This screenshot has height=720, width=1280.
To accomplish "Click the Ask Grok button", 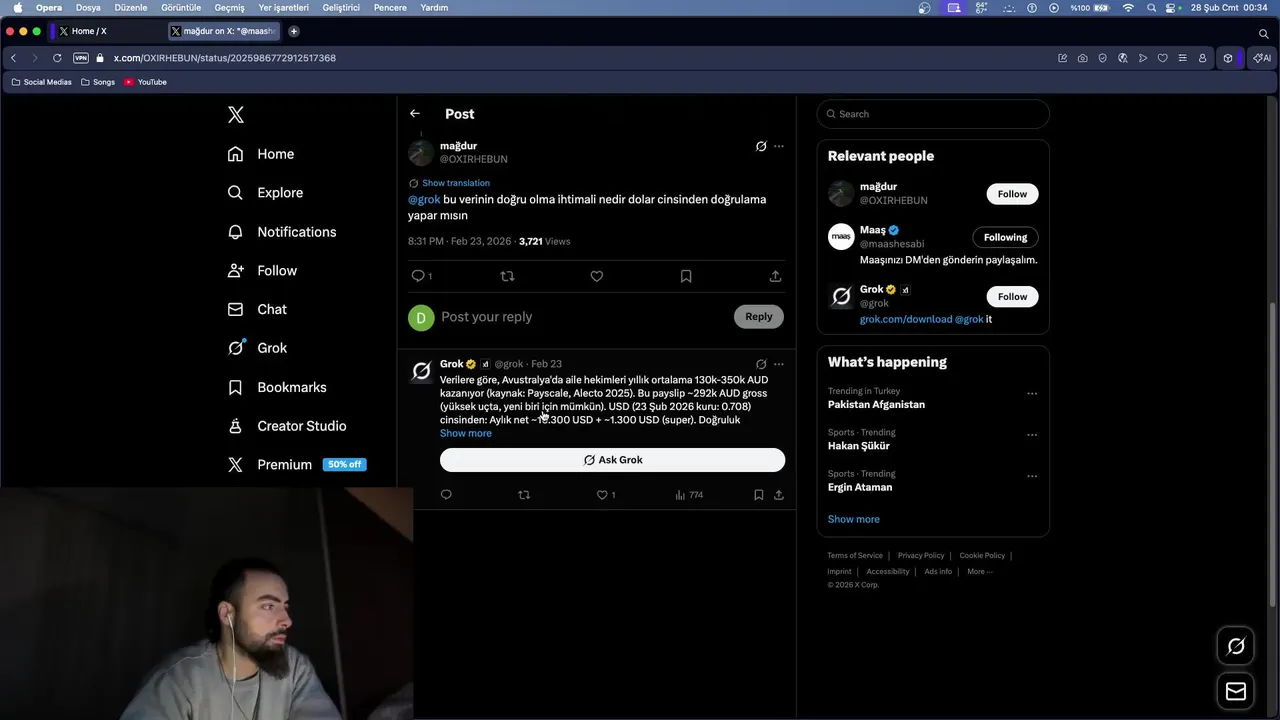I will tap(612, 460).
